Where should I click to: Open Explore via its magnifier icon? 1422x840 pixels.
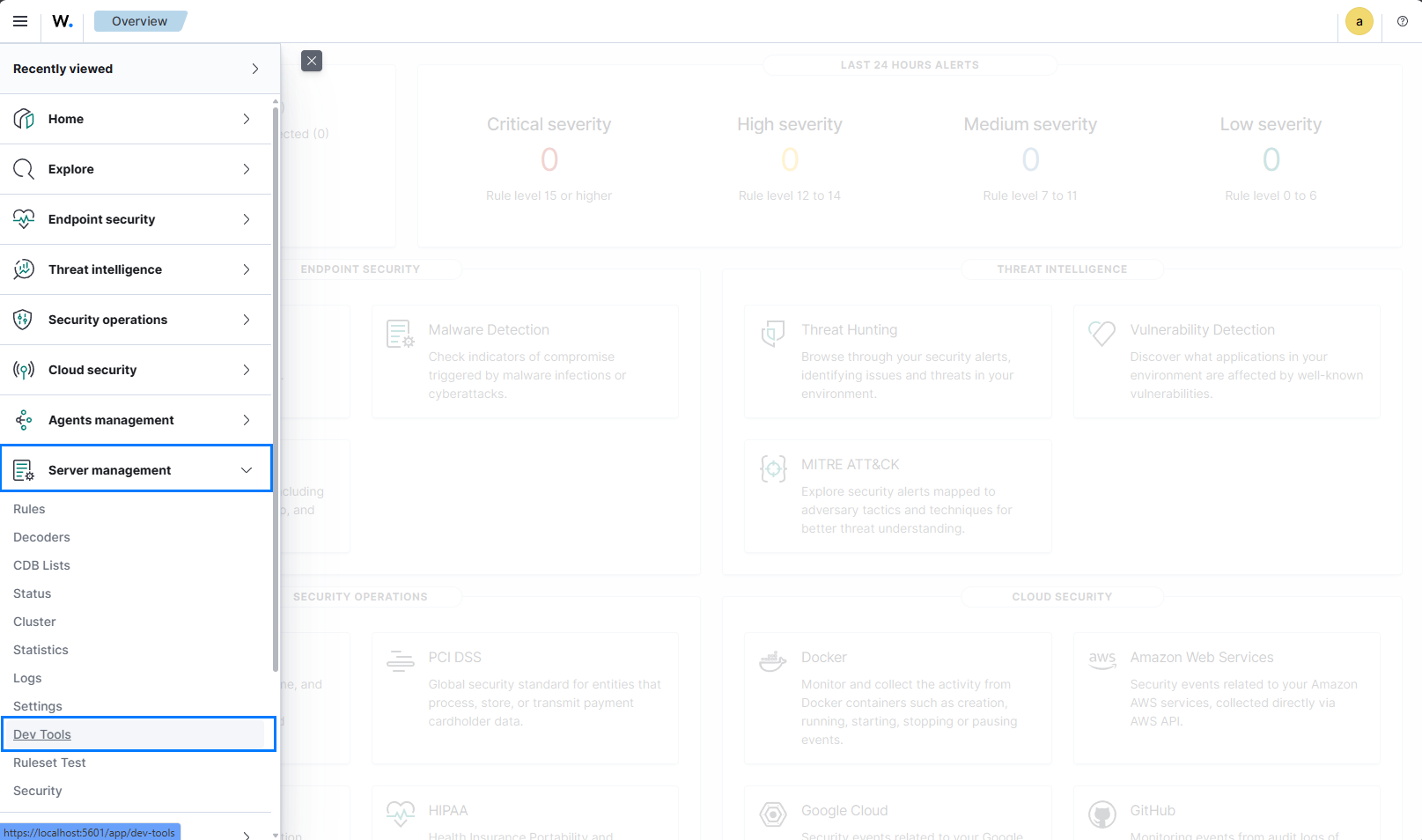point(24,169)
